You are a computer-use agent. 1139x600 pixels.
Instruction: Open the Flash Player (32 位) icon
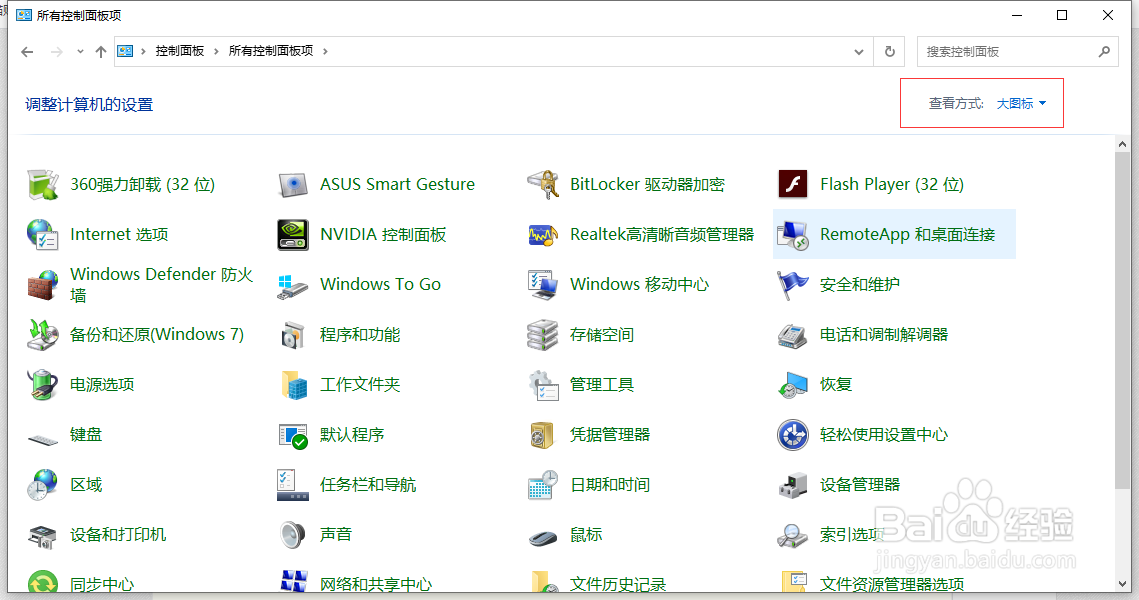click(x=793, y=185)
